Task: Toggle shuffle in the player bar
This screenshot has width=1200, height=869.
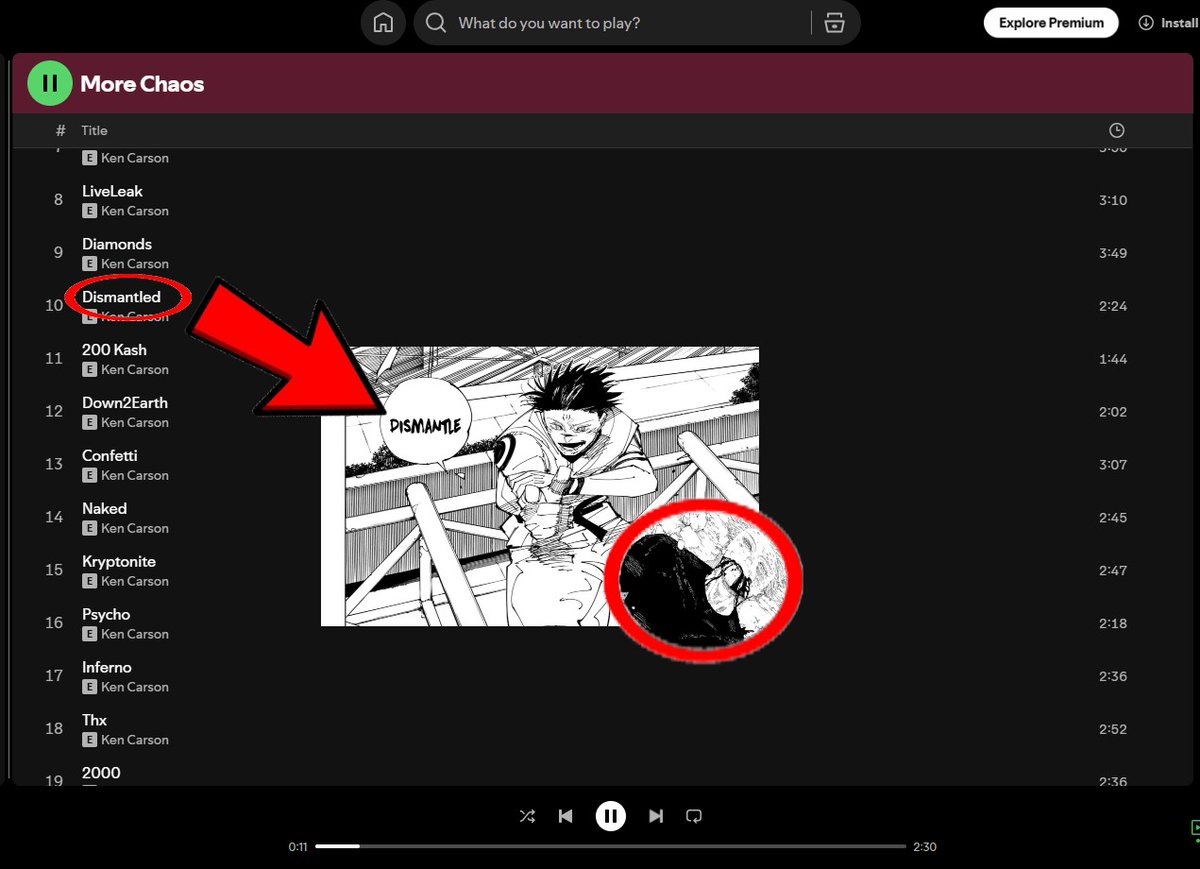Action: click(x=527, y=816)
